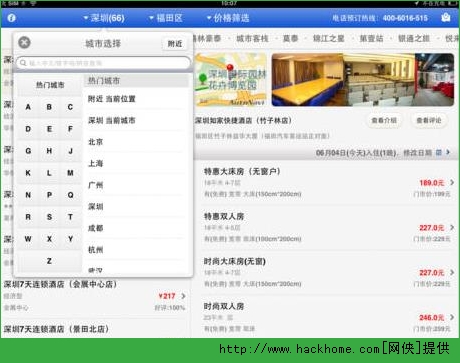Open the calendar icon beside modify date
Viewport: 460px width, 363px height.
click(x=439, y=153)
